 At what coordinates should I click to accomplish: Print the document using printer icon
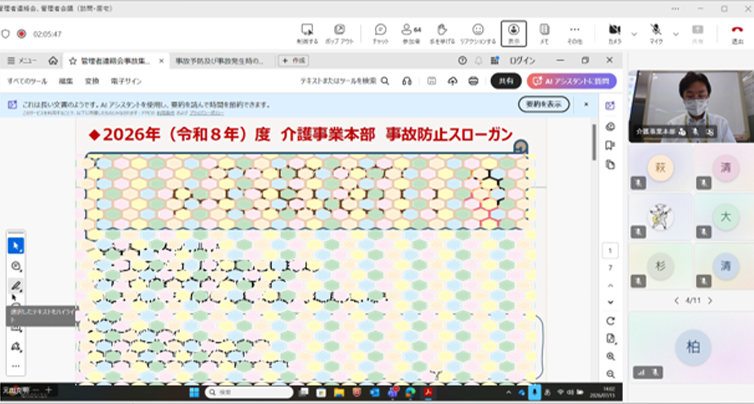(474, 81)
